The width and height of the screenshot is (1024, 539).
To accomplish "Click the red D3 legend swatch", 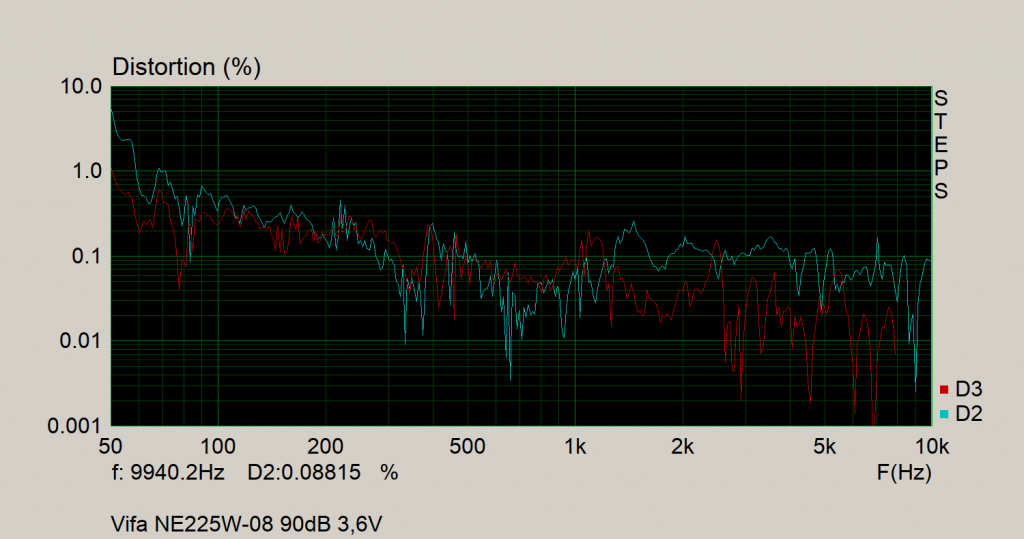I will (944, 389).
